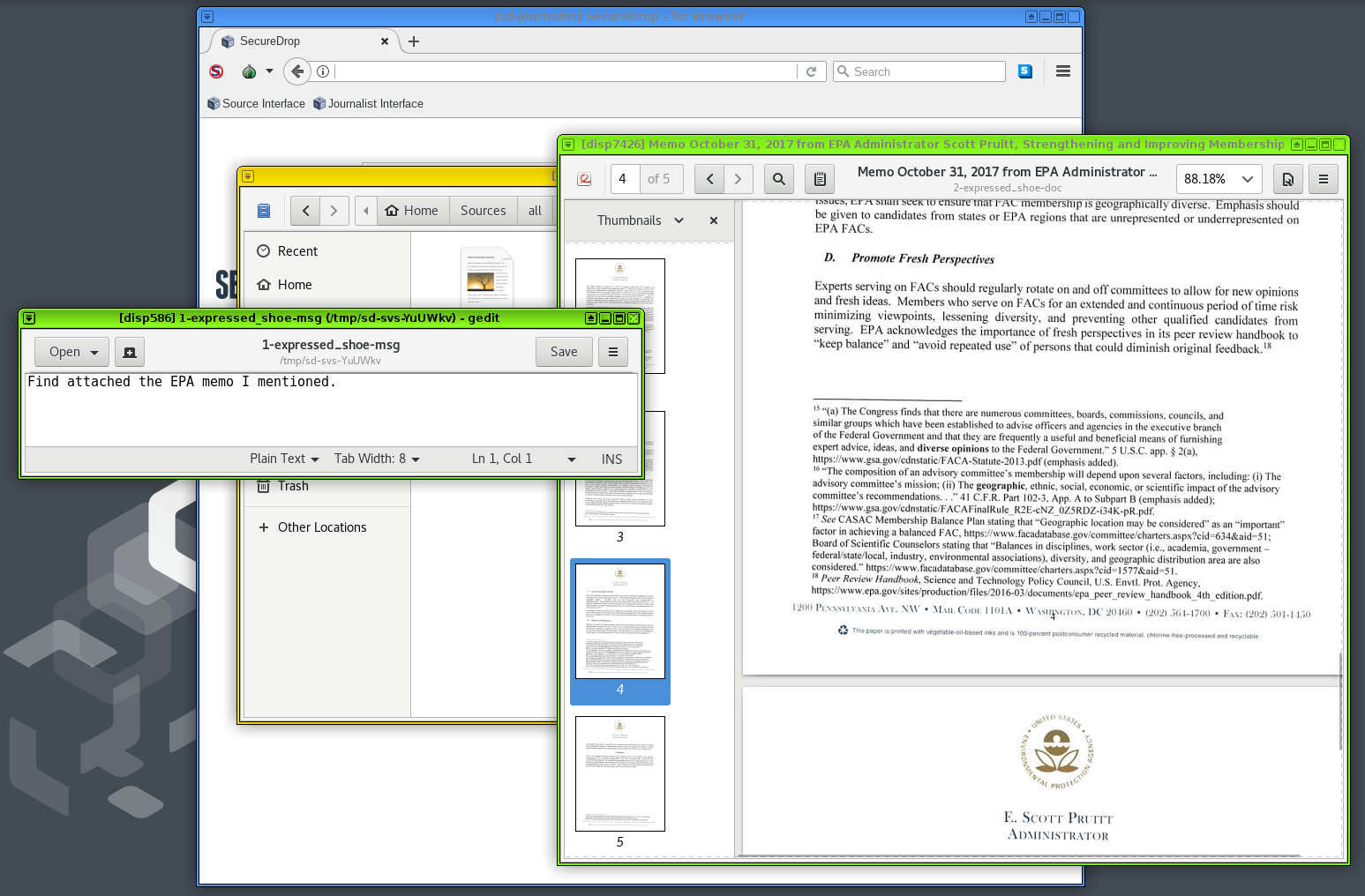Image resolution: width=1365 pixels, height=896 pixels.
Task: Open the Source Interface bookmark
Action: pos(256,103)
